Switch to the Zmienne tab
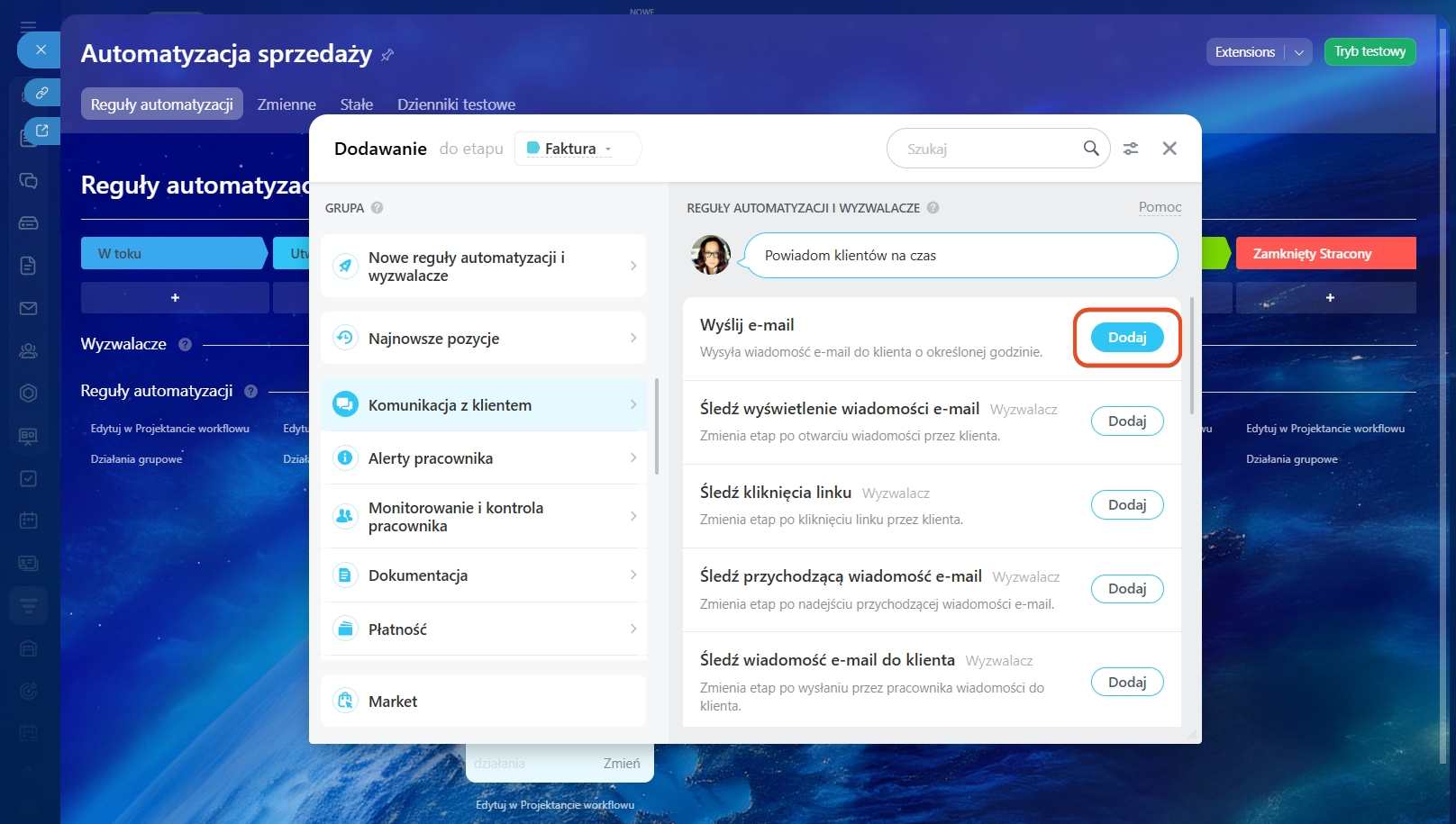This screenshot has height=824, width=1456. coord(287,104)
